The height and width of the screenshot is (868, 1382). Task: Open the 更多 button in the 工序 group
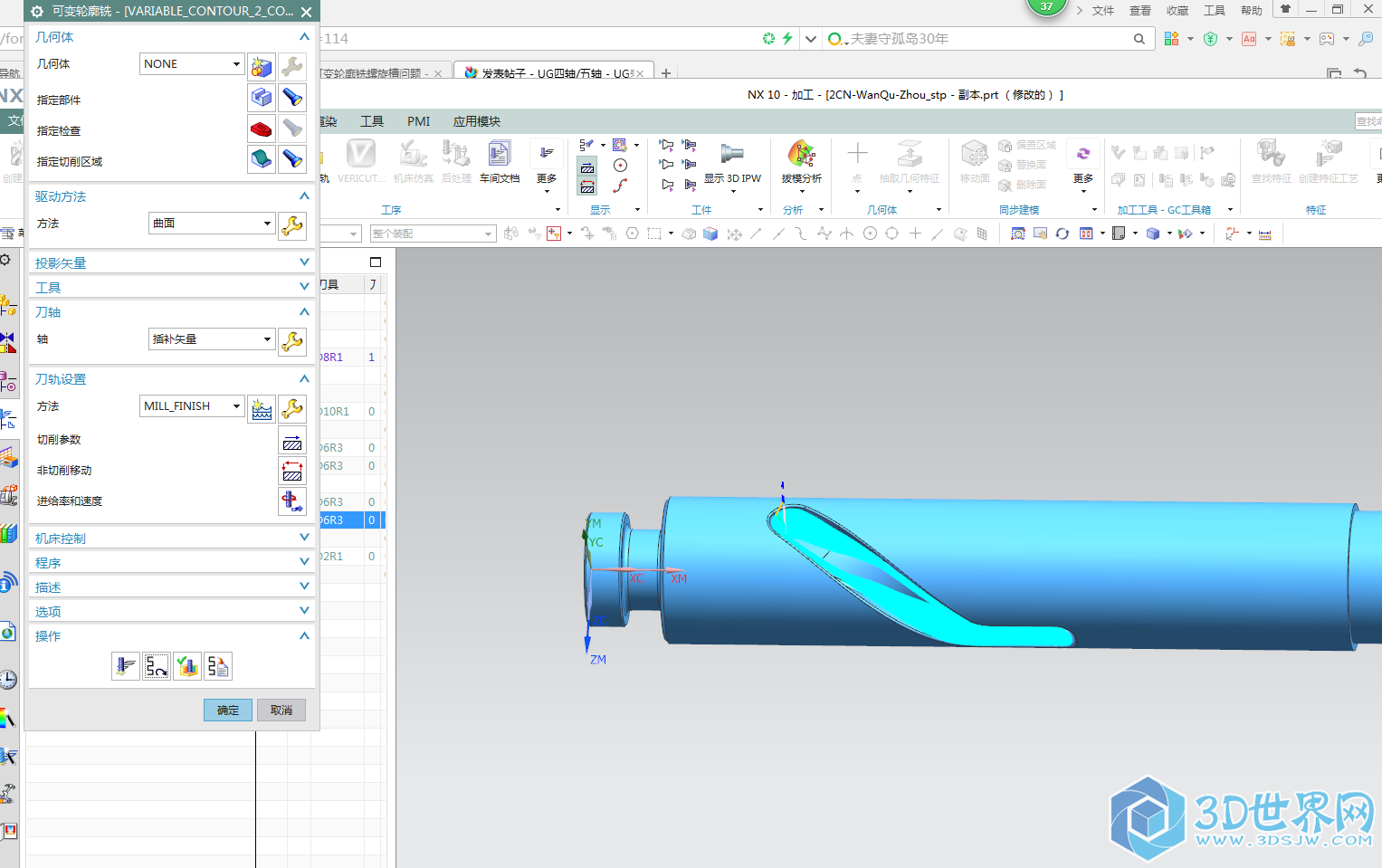(547, 165)
